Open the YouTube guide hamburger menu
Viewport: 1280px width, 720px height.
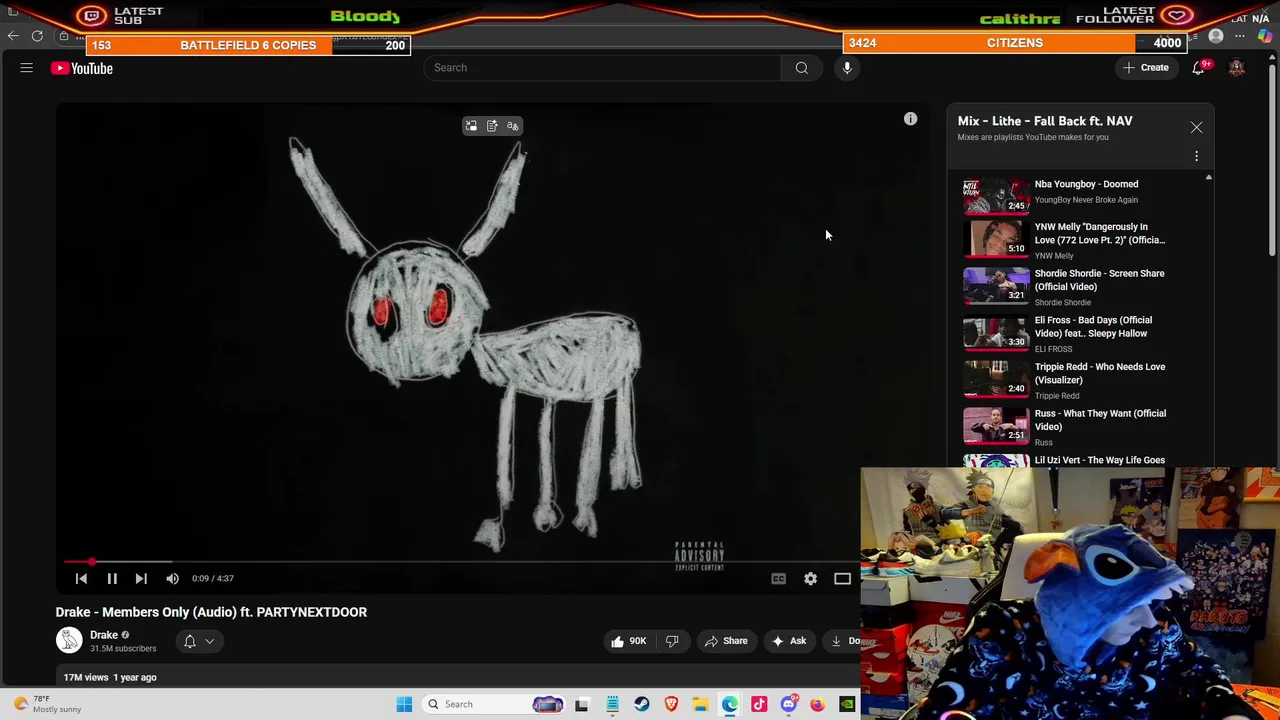click(27, 68)
